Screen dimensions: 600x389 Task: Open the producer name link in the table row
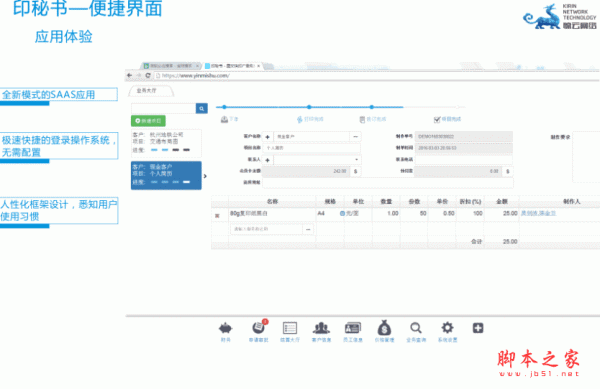tap(538, 213)
